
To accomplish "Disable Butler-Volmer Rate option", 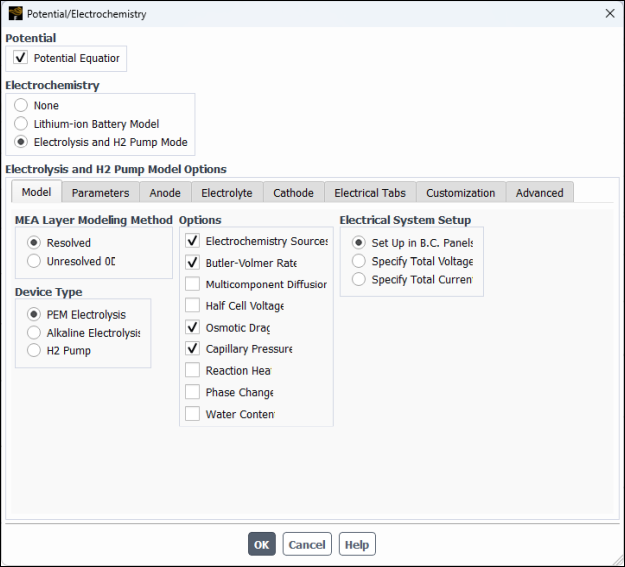I will coord(193,262).
